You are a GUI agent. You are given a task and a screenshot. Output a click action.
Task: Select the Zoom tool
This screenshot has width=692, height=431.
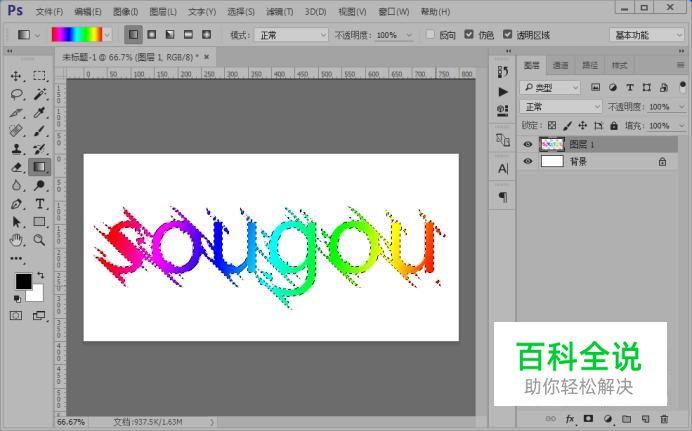(39, 240)
